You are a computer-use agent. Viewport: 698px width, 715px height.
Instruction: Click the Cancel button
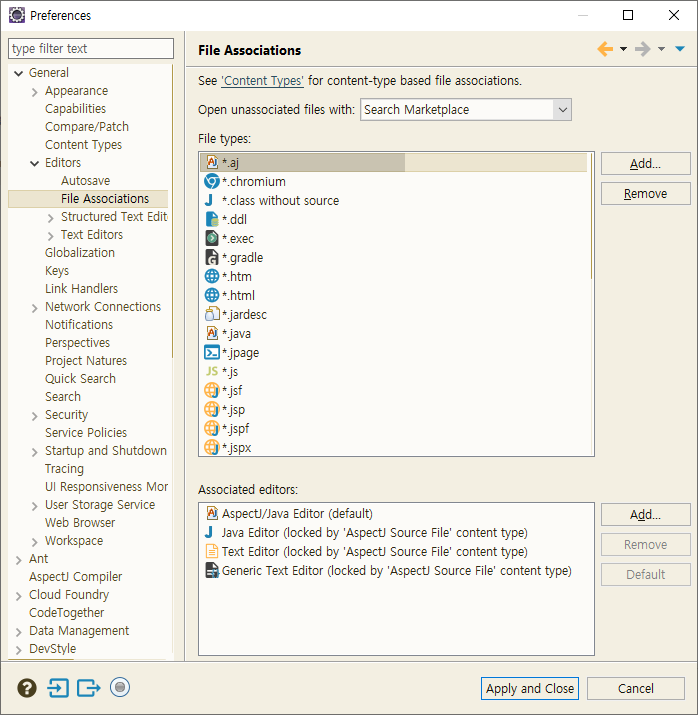point(636,689)
